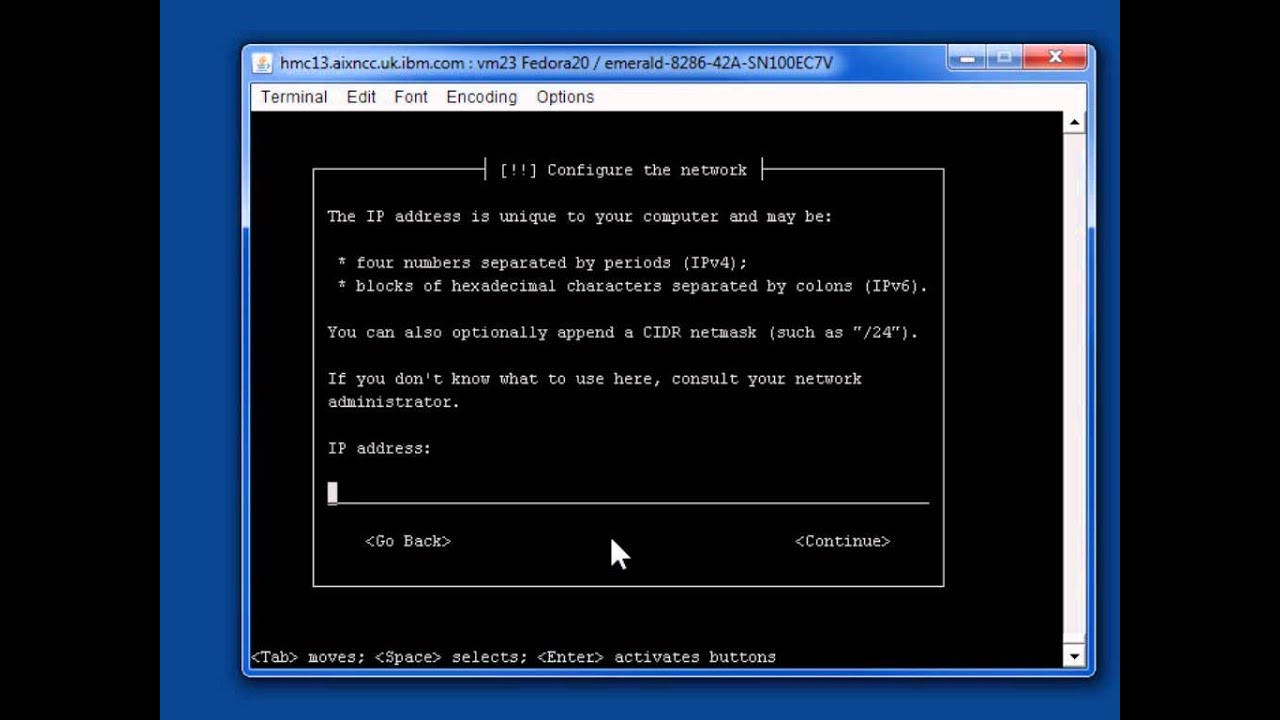Select the Continue button

pos(842,541)
